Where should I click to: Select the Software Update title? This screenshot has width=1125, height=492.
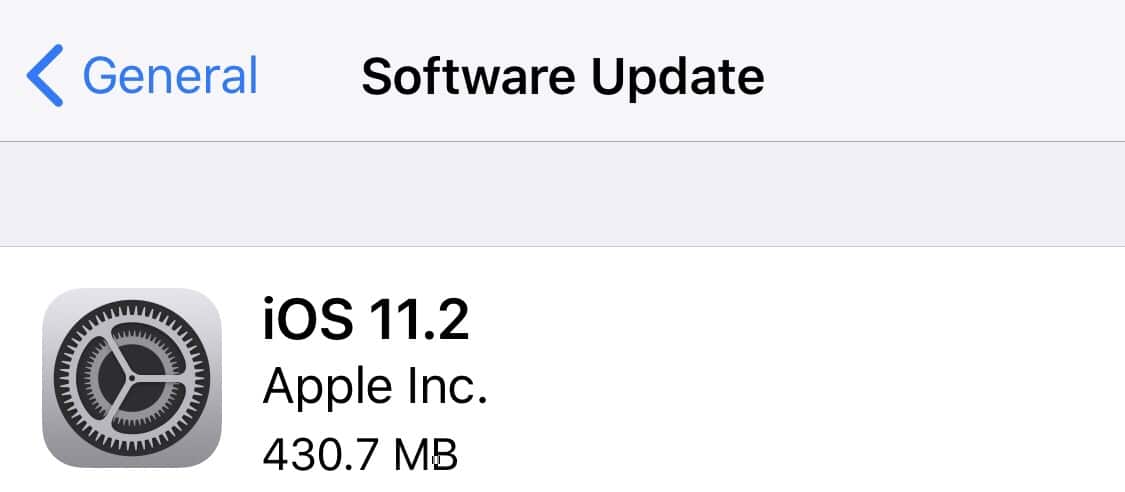click(562, 75)
